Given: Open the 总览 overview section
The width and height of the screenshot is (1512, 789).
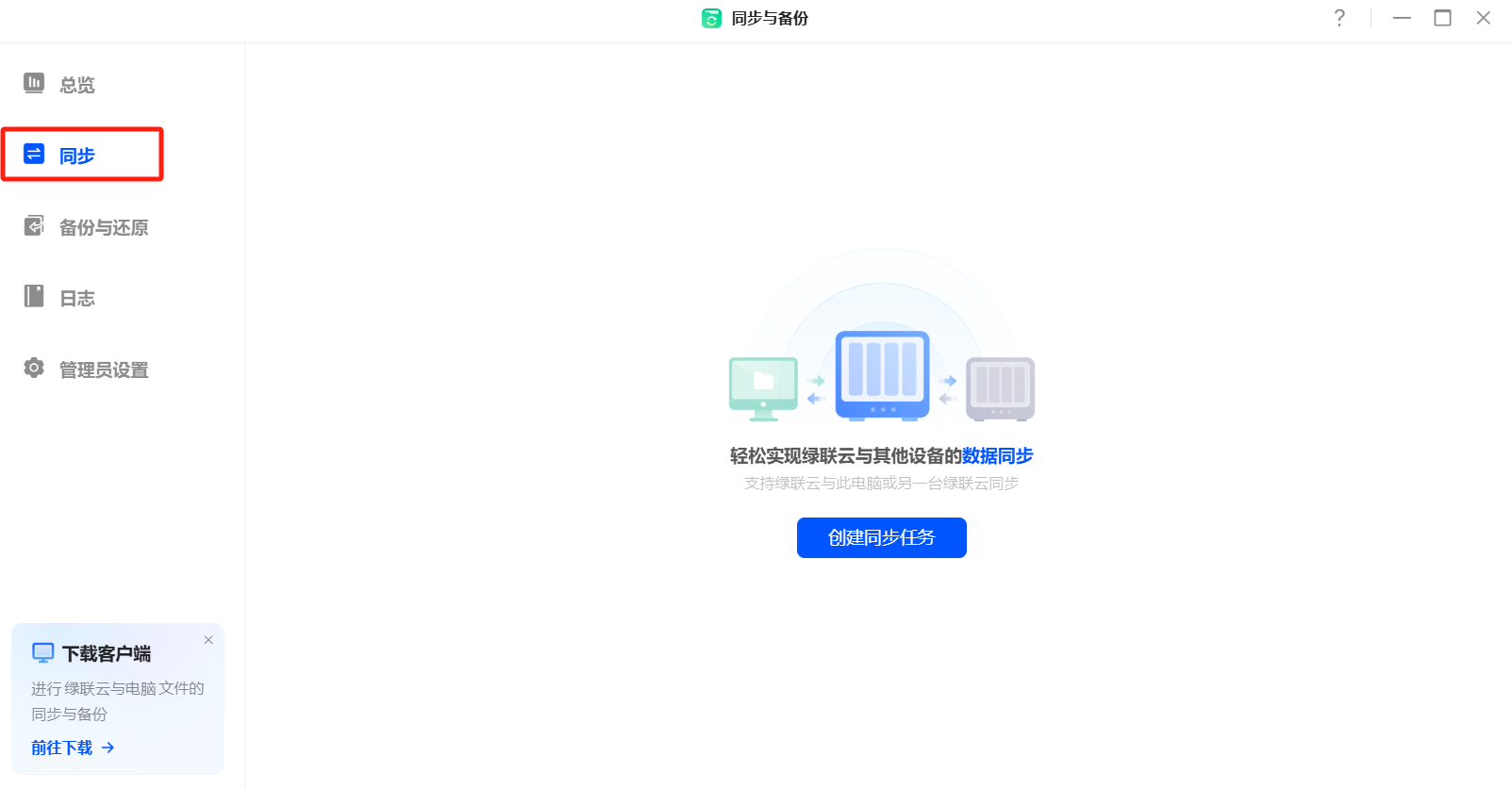Looking at the screenshot, I should point(77,85).
